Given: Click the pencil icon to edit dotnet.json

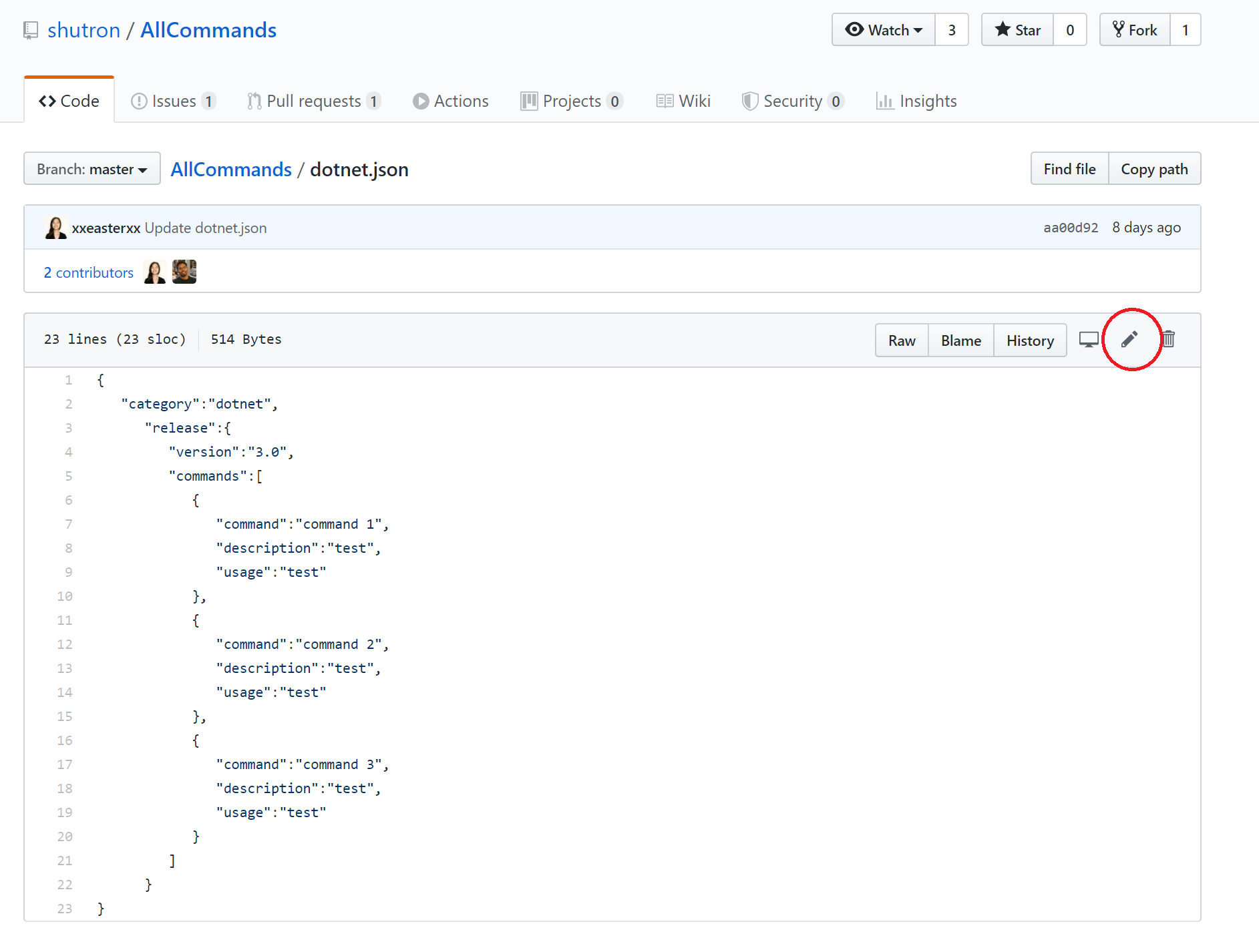Looking at the screenshot, I should point(1129,340).
